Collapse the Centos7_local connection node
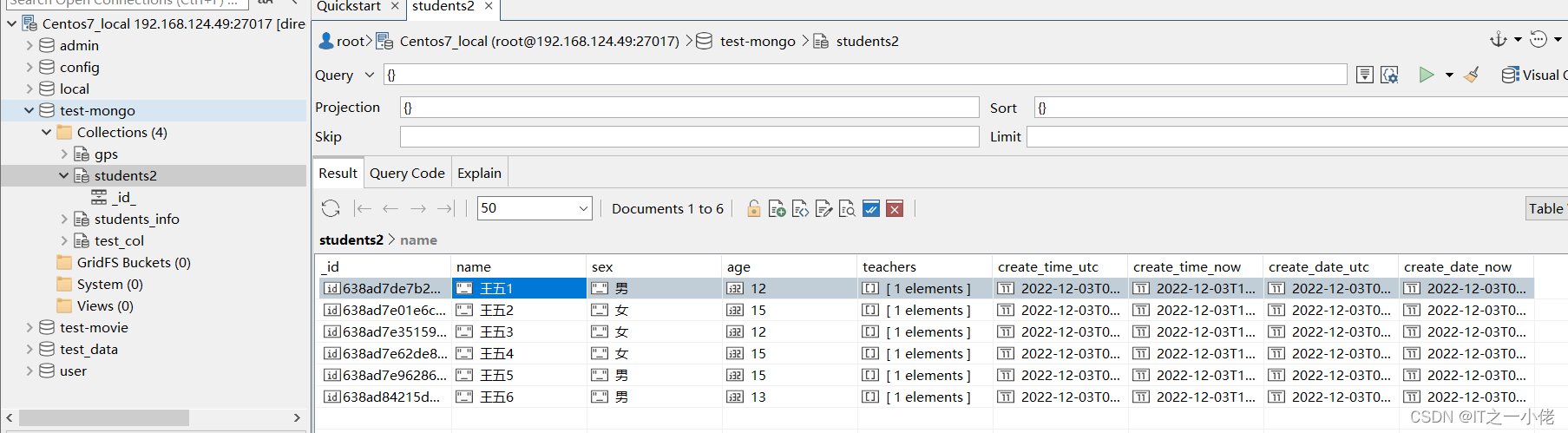This screenshot has width=1568, height=433. (x=11, y=23)
